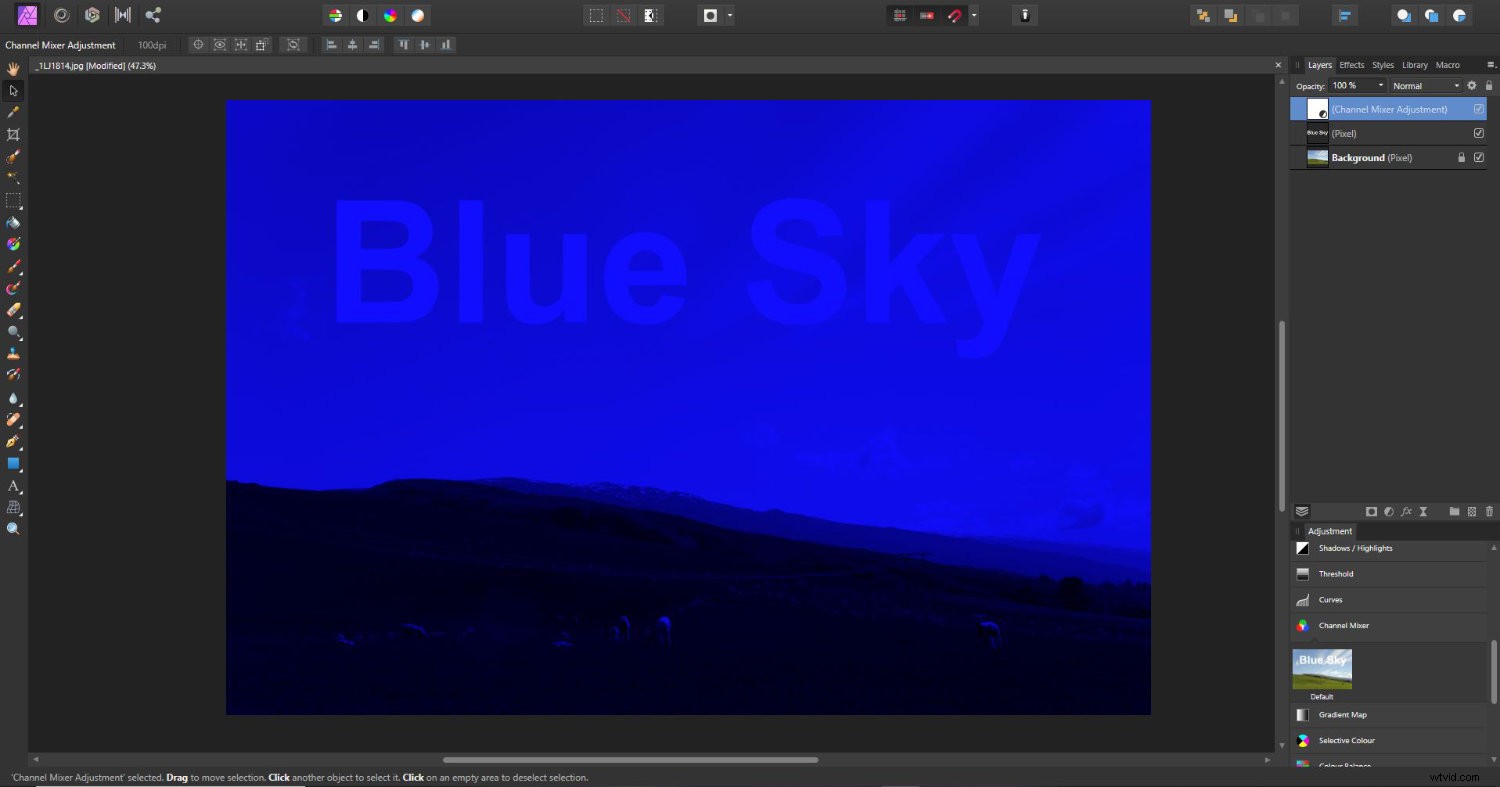The height and width of the screenshot is (787, 1500).
Task: Activate the Clone Stamp tool
Action: (13, 352)
